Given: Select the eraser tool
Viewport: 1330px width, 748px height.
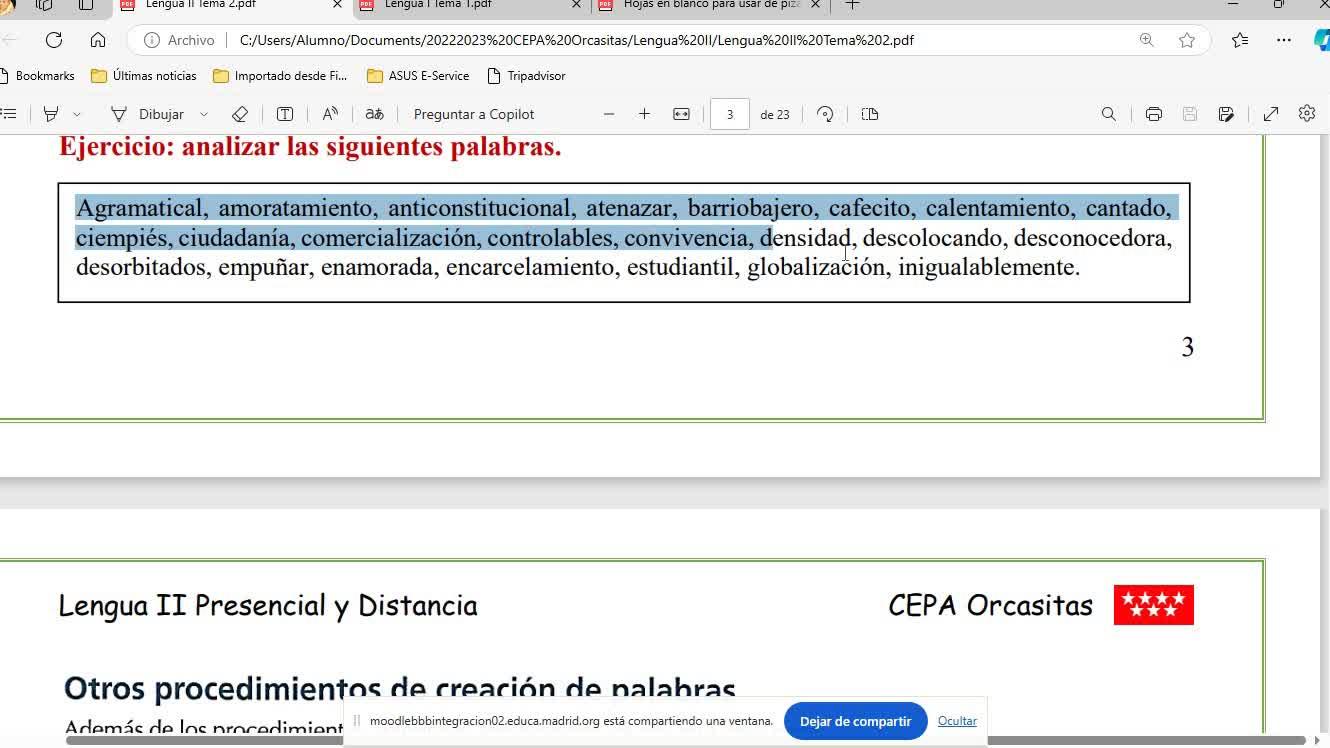Looking at the screenshot, I should (240, 114).
